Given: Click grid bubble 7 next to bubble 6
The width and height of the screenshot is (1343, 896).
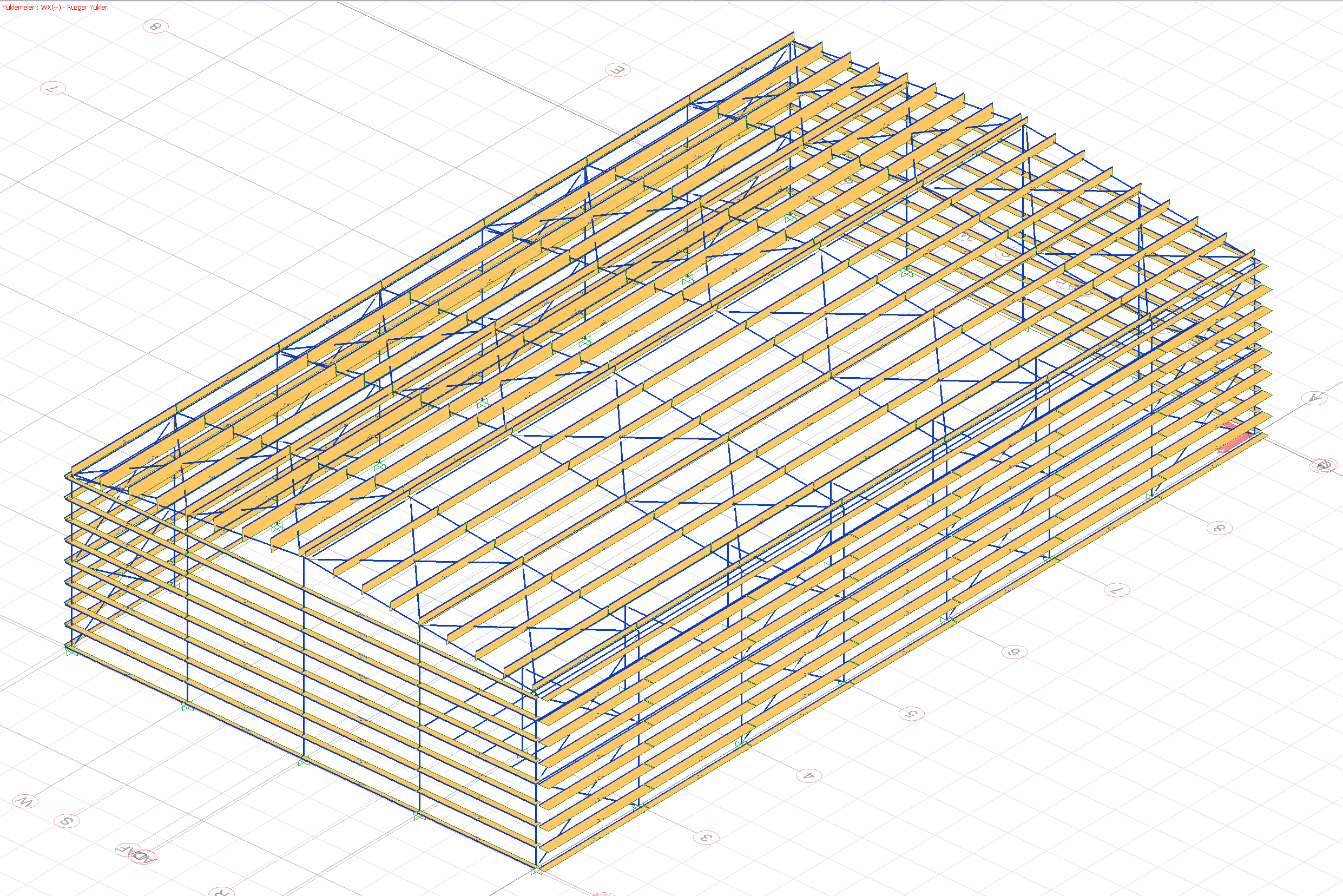Looking at the screenshot, I should tap(1116, 590).
